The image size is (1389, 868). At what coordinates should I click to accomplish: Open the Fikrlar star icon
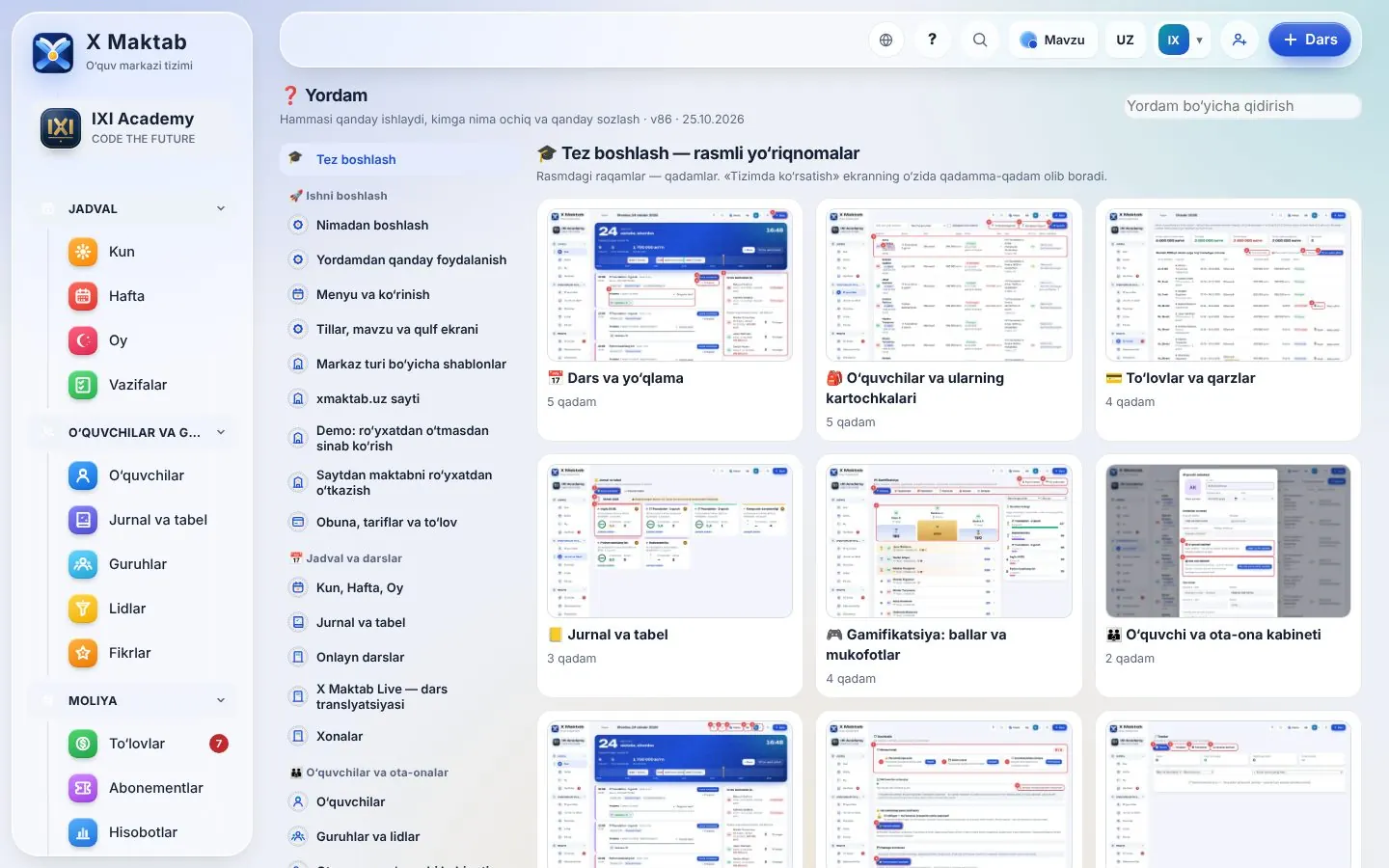tap(83, 653)
